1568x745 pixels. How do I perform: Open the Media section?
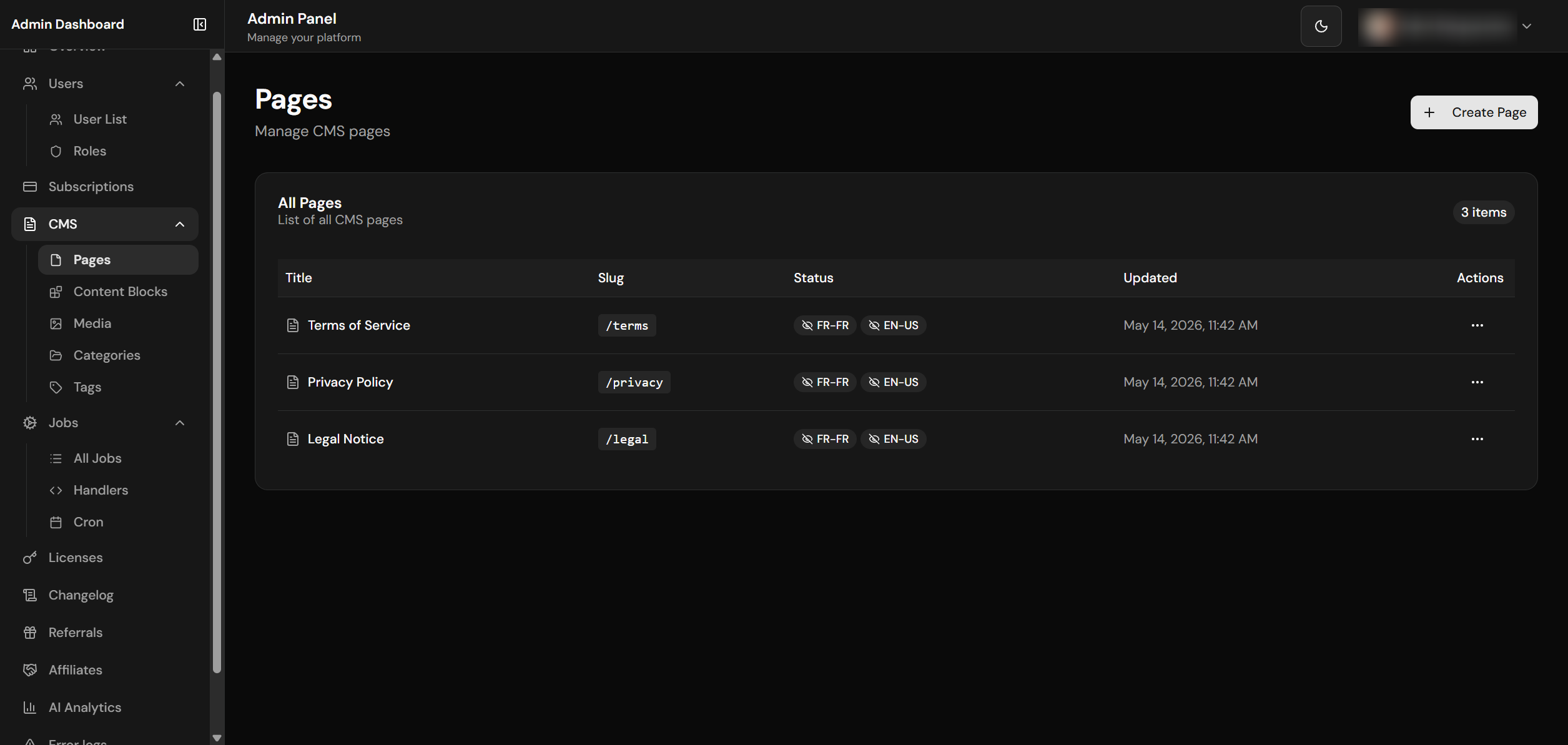118,323
